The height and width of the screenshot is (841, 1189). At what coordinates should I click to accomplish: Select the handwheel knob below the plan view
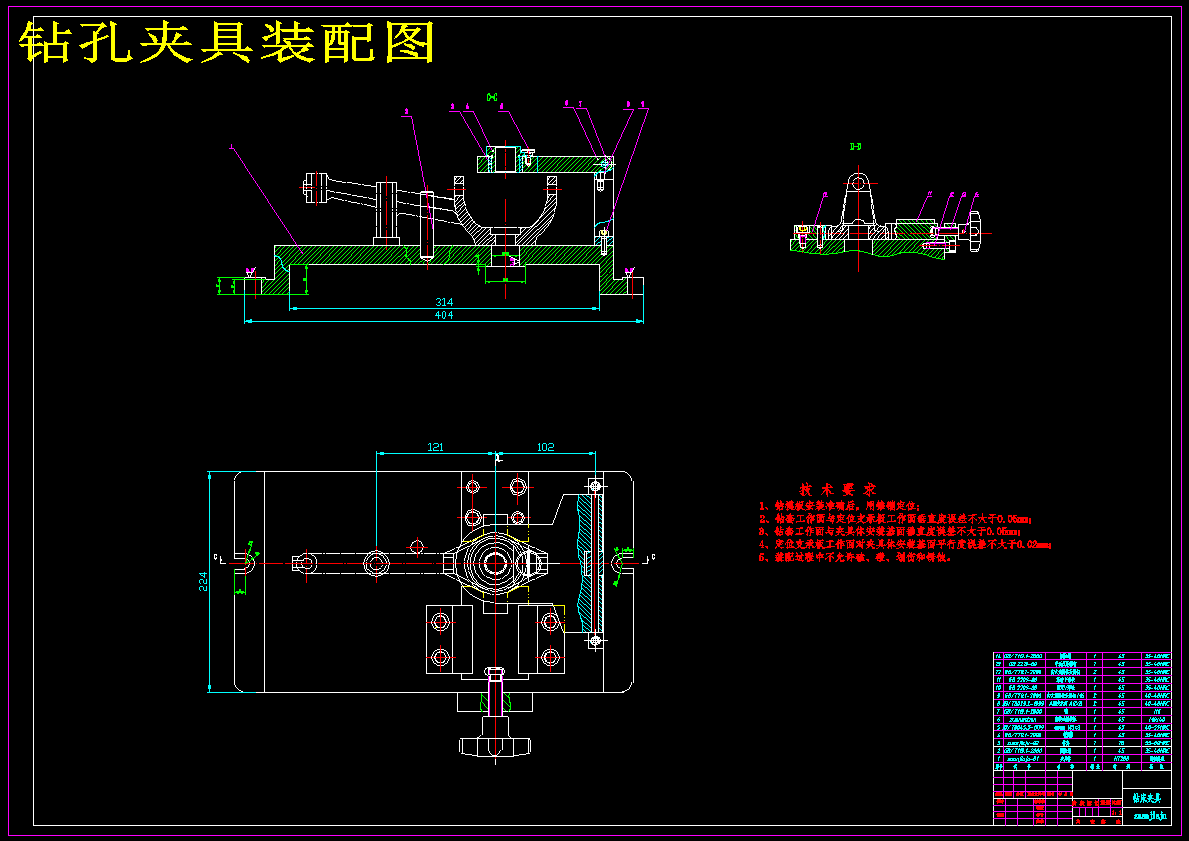pos(495,746)
